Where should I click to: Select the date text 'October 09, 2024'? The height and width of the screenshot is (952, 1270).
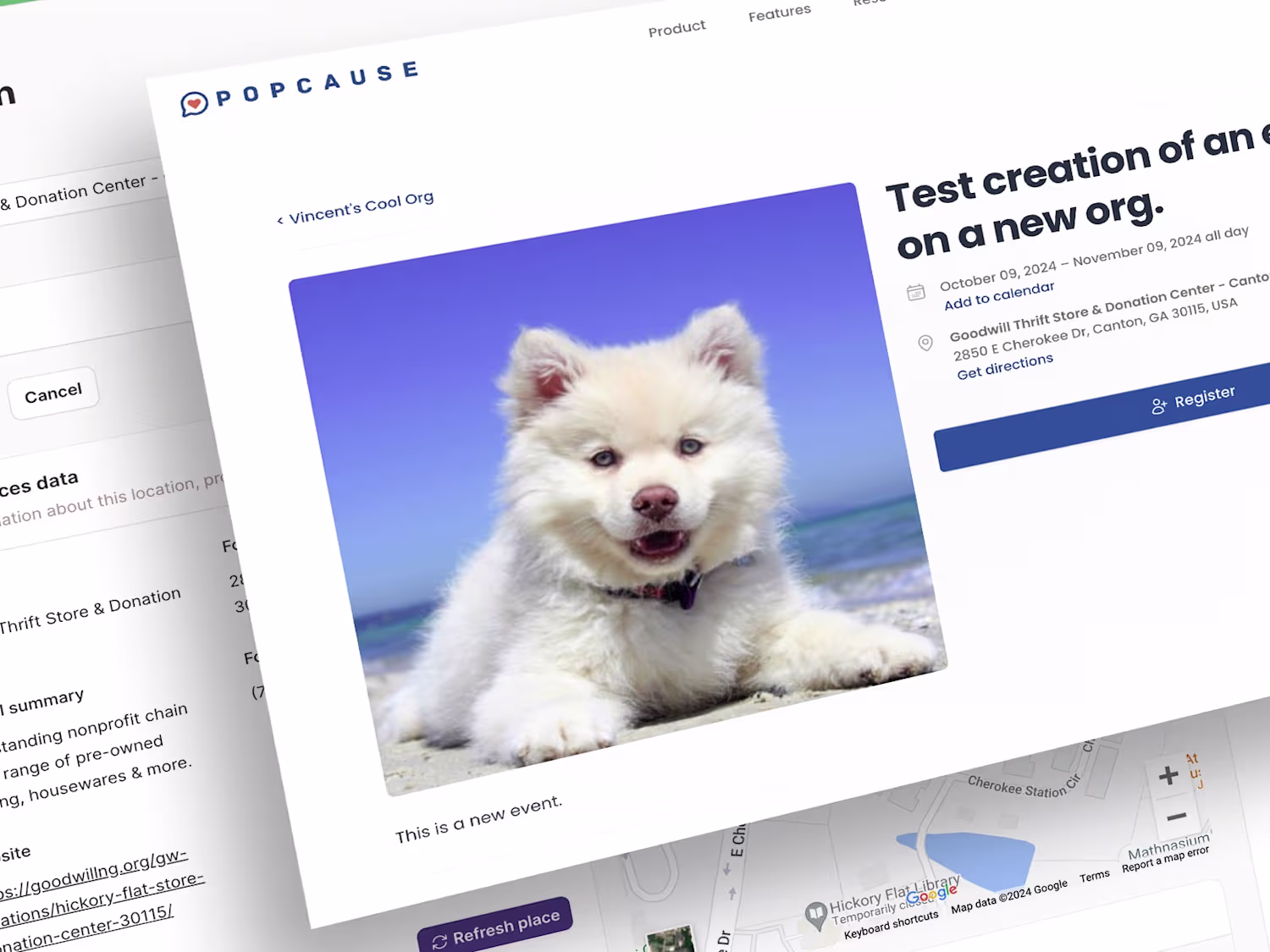click(x=998, y=275)
